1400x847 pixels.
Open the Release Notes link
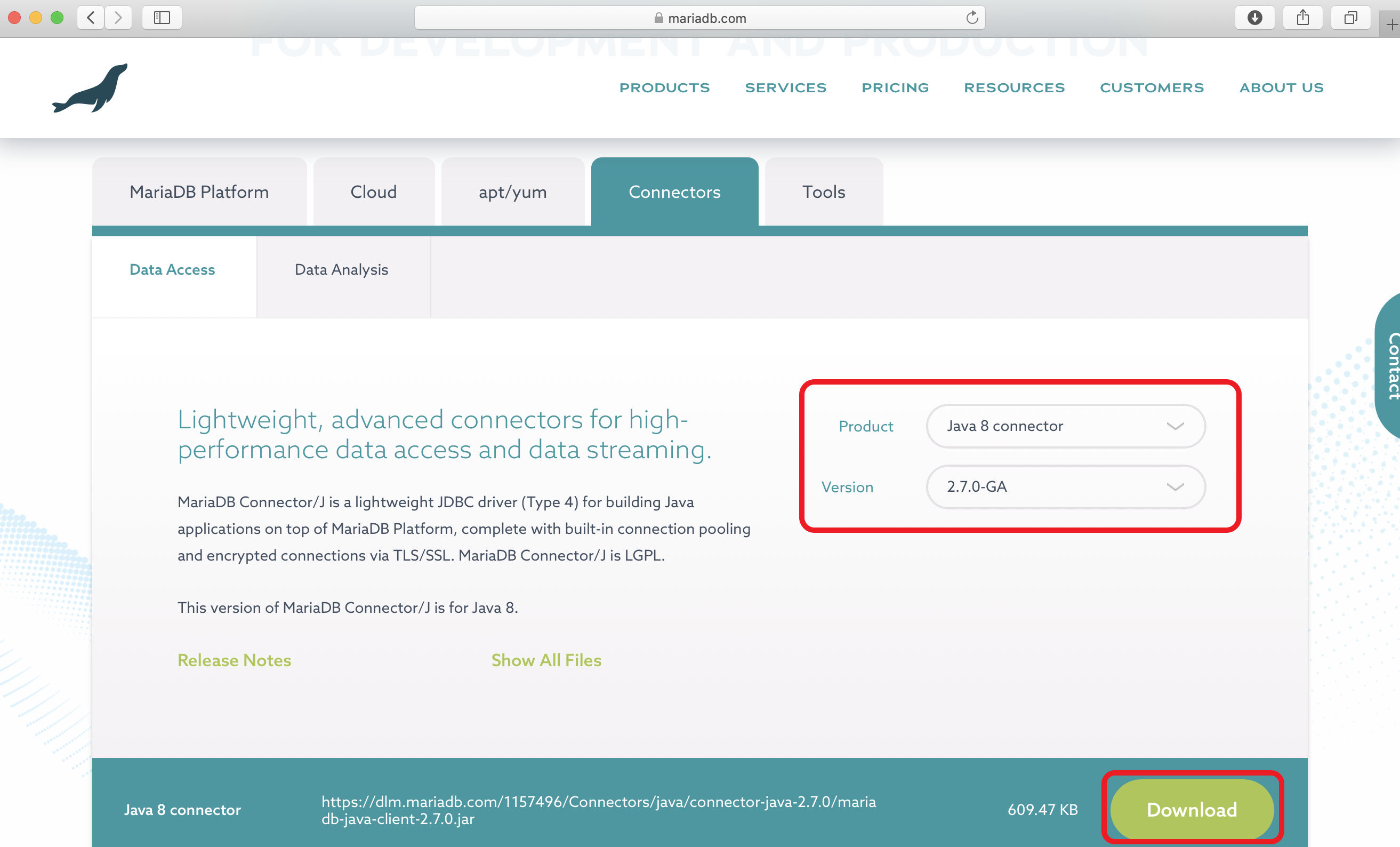pos(234,660)
